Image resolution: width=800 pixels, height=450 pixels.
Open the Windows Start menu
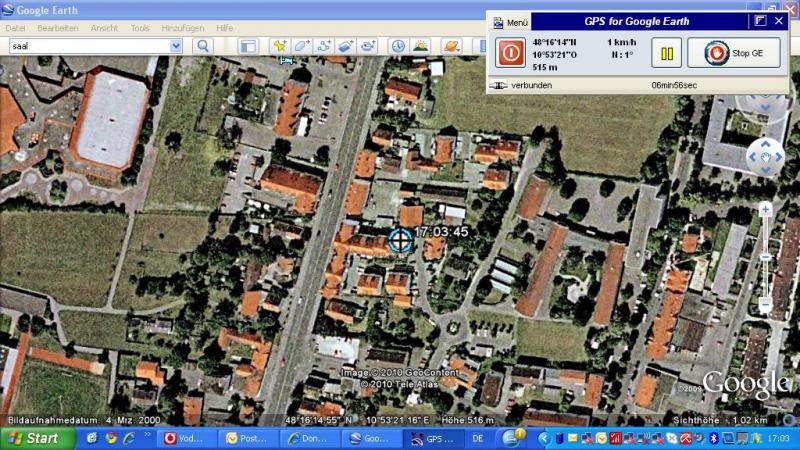click(x=35, y=438)
